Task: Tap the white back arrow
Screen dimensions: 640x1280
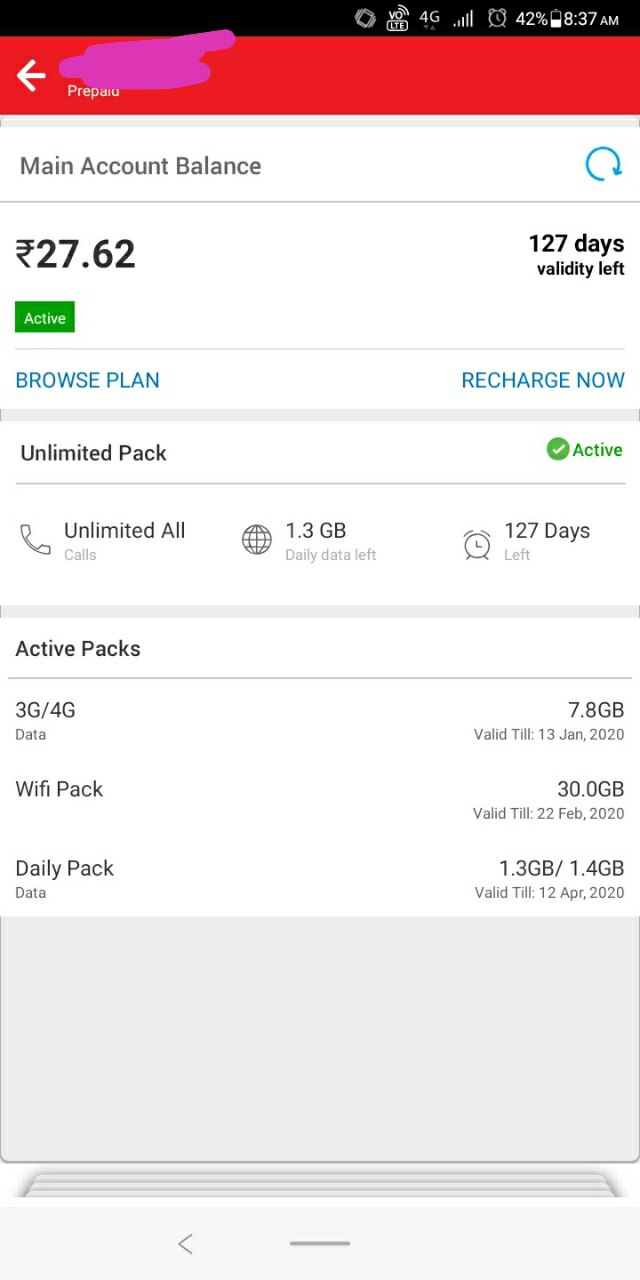Action: click(x=31, y=75)
